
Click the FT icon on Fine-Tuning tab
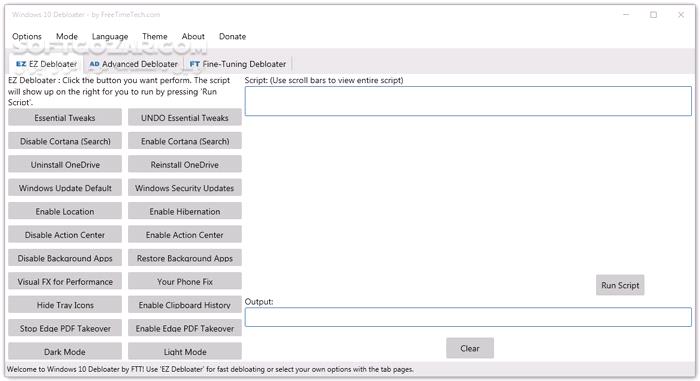point(194,64)
